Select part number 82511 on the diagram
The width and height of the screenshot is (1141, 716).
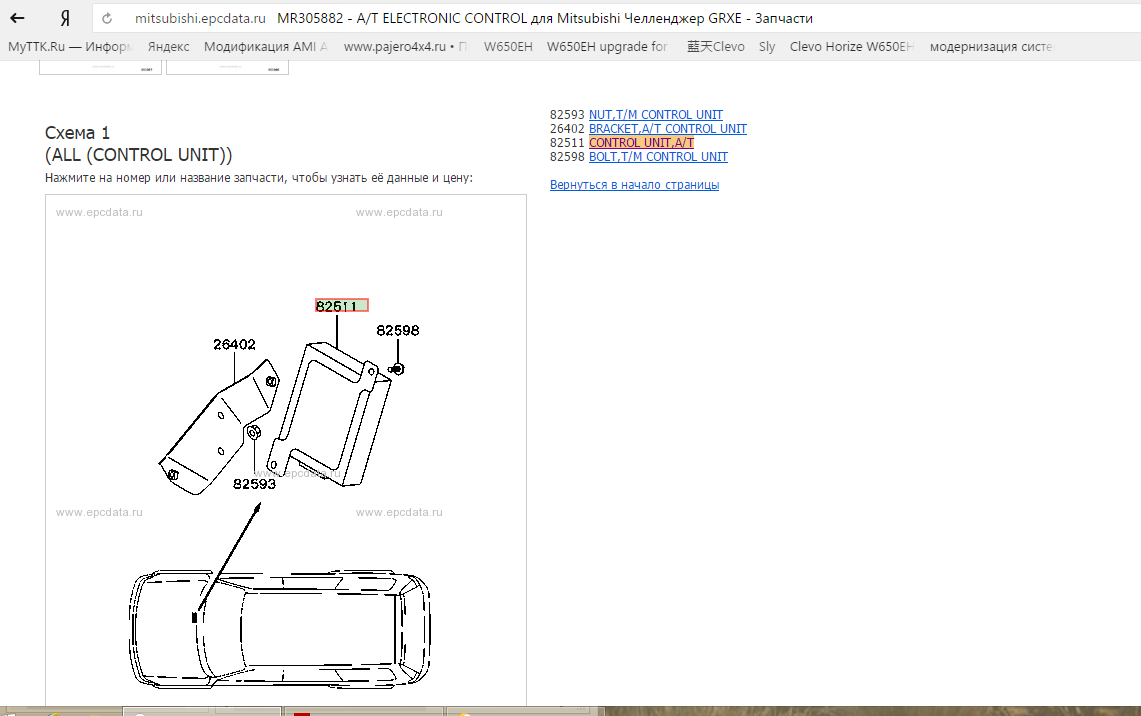(x=341, y=306)
